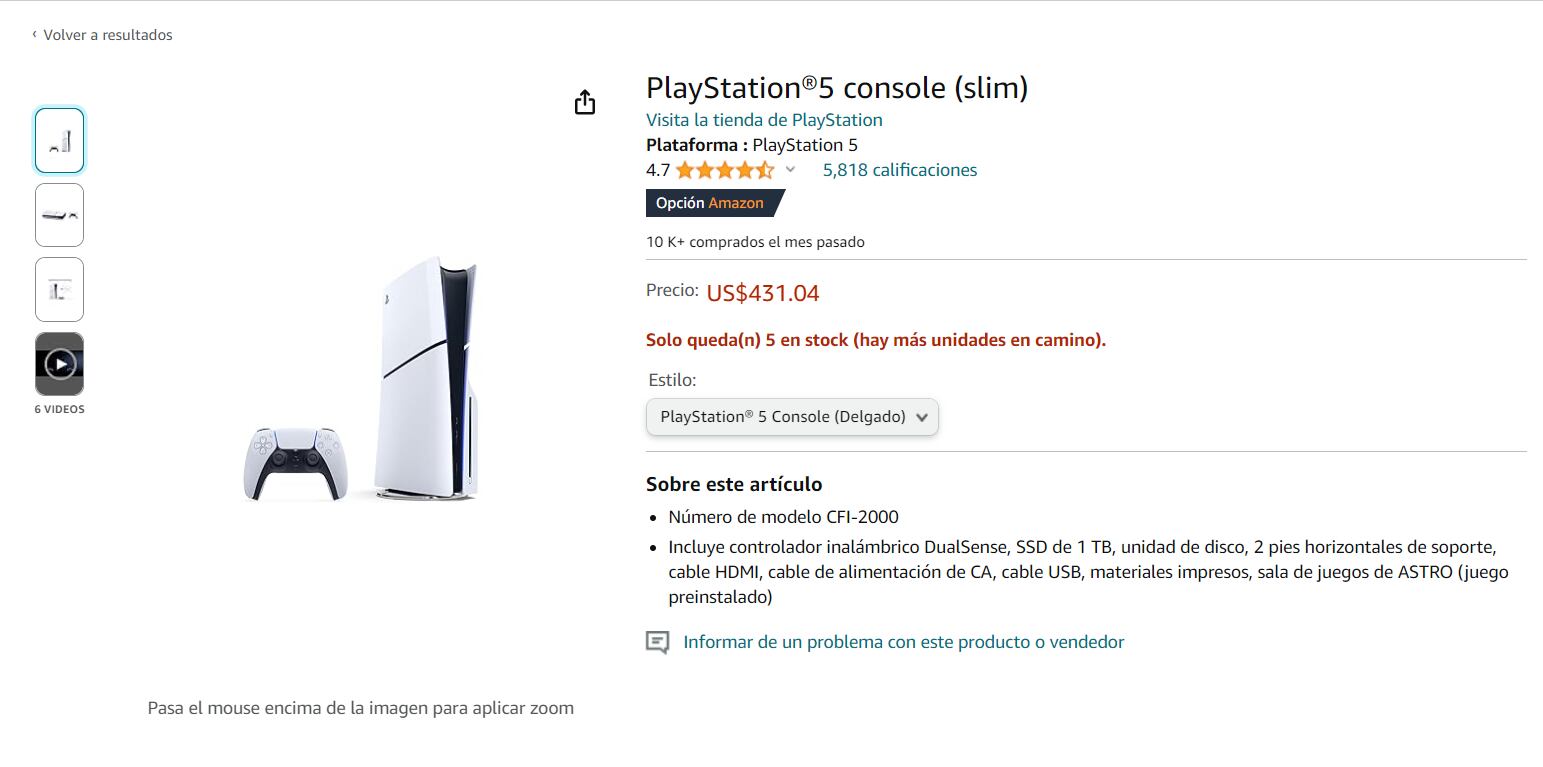Click the PlayStation 5 console (slim) title
This screenshot has width=1543, height=767.
(x=836, y=88)
